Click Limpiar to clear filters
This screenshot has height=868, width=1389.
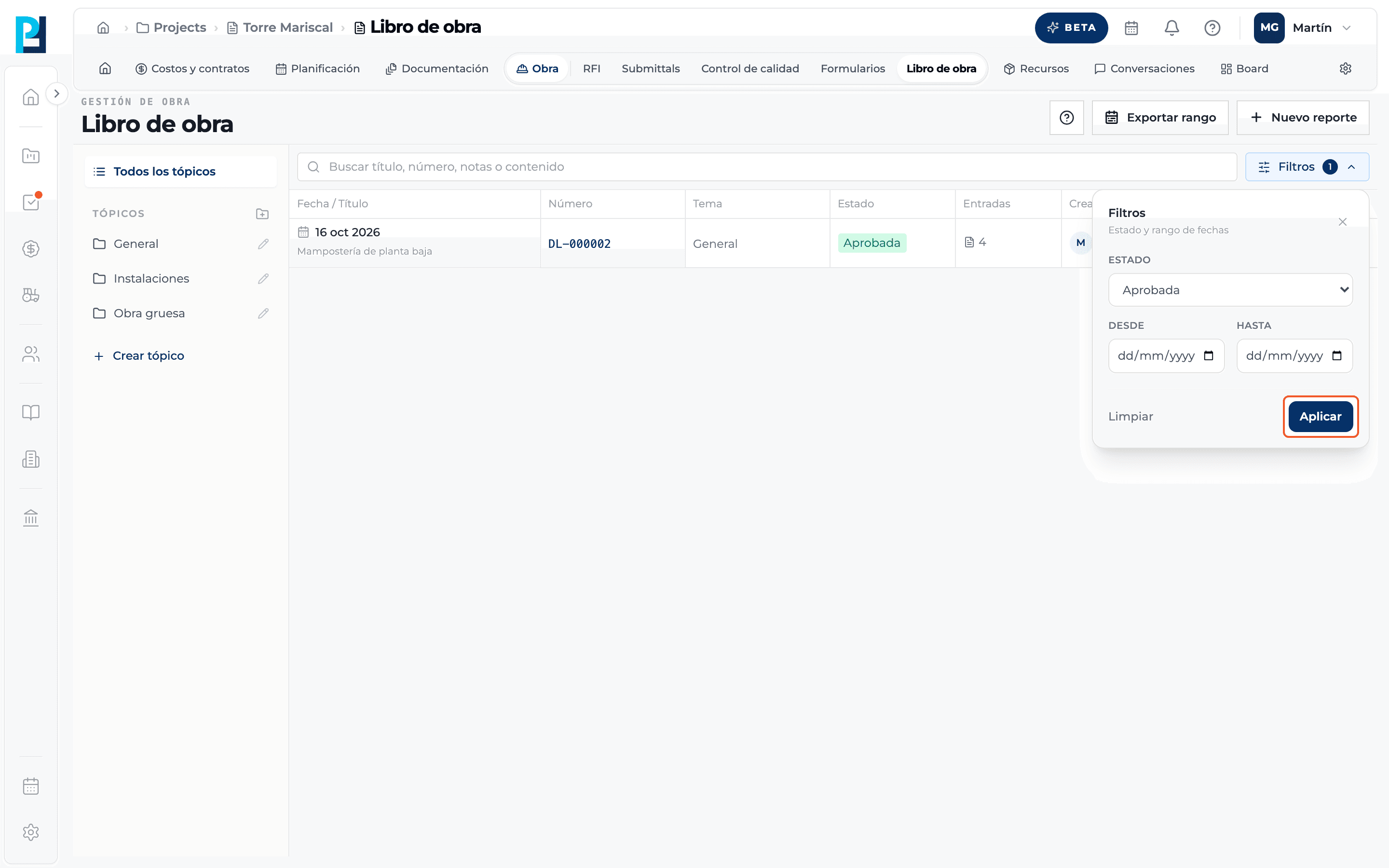(1130, 417)
